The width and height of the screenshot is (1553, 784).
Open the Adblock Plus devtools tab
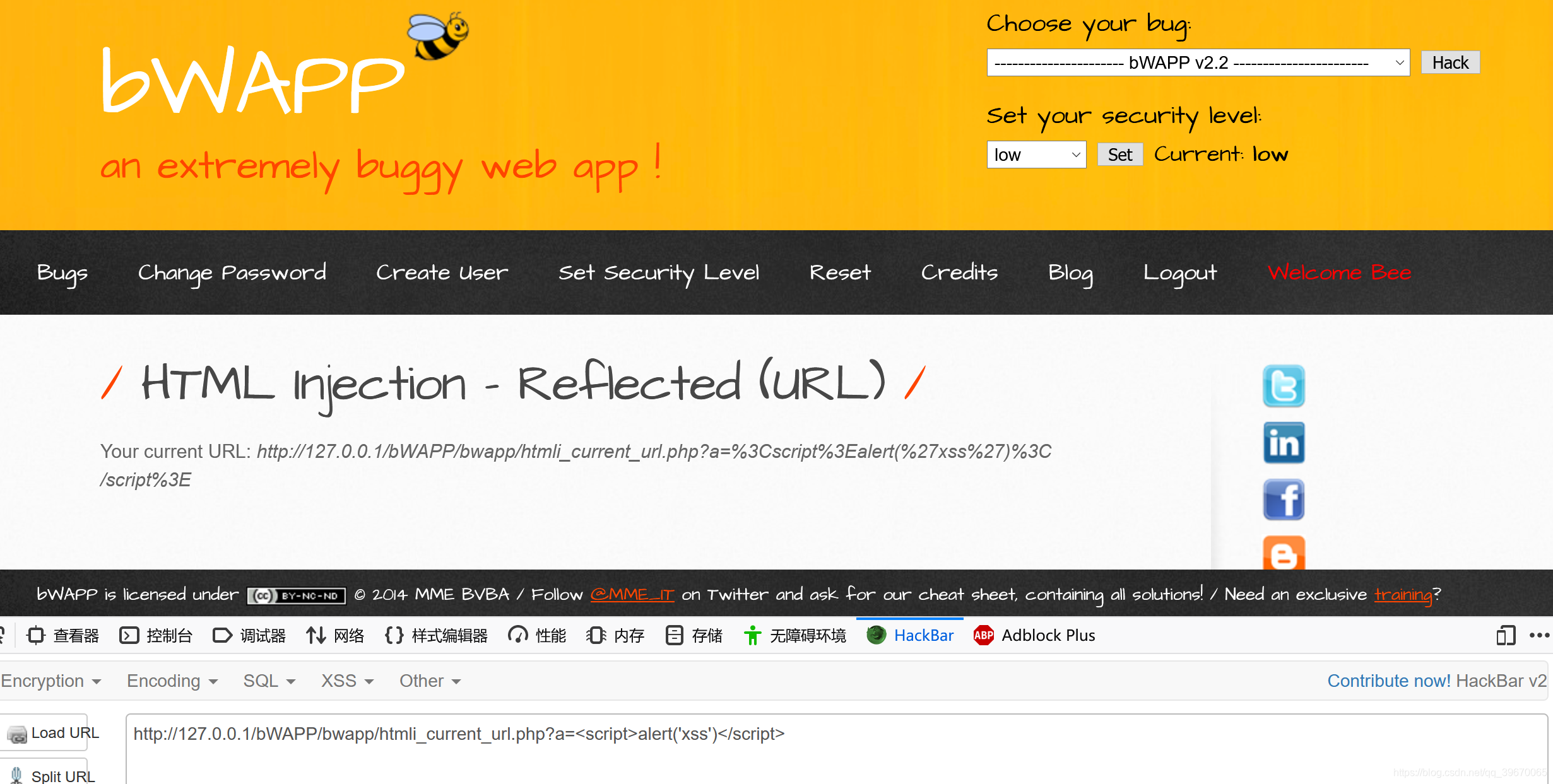[1035, 635]
